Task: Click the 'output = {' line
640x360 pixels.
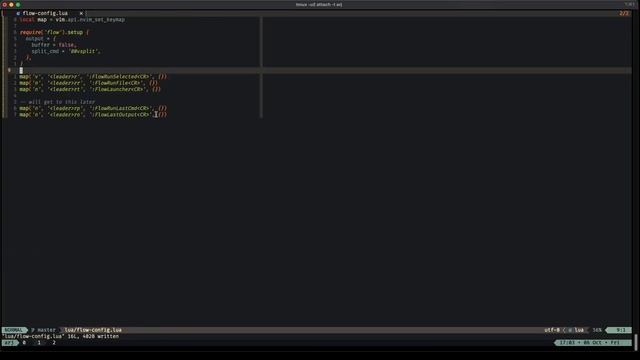Action: coord(40,38)
